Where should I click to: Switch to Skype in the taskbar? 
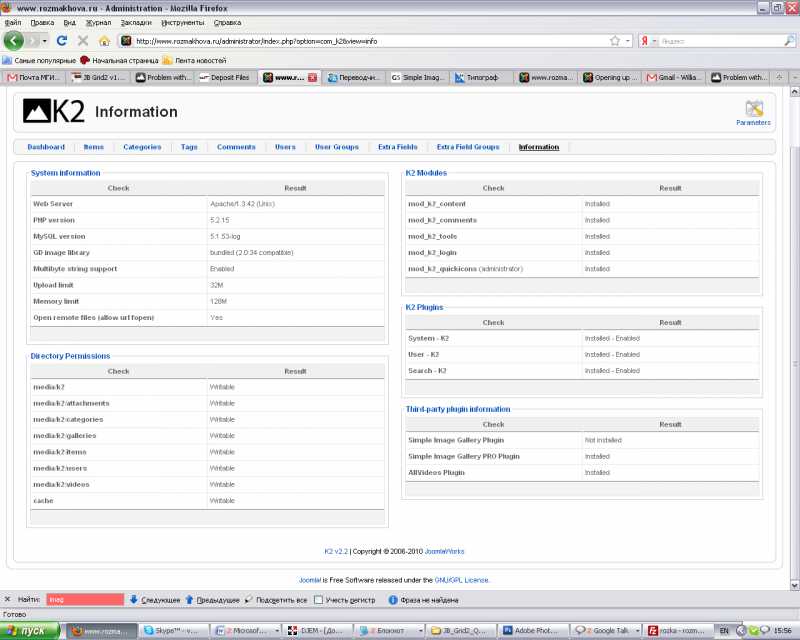175,631
